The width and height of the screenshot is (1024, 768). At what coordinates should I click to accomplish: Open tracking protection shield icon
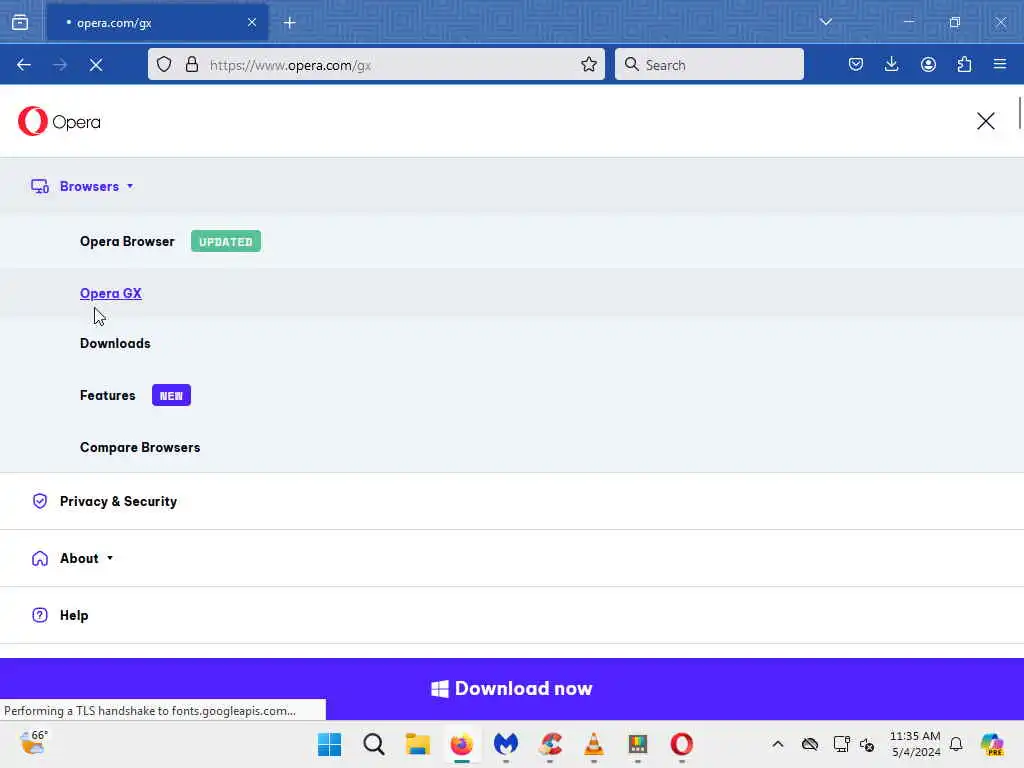(164, 64)
